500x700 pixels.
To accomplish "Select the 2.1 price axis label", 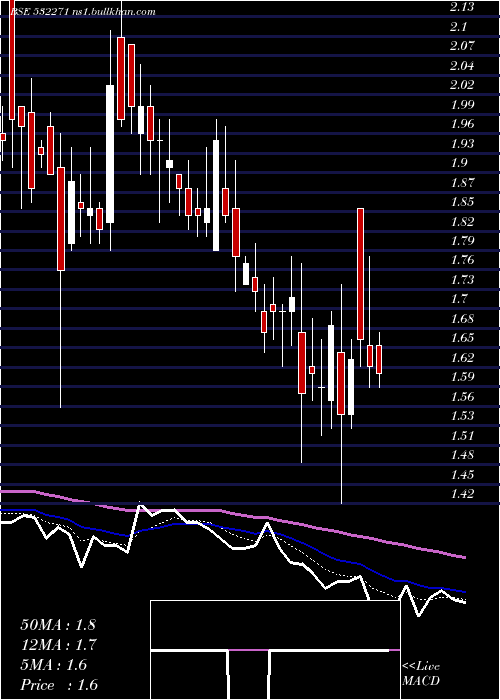I will click(458, 26).
